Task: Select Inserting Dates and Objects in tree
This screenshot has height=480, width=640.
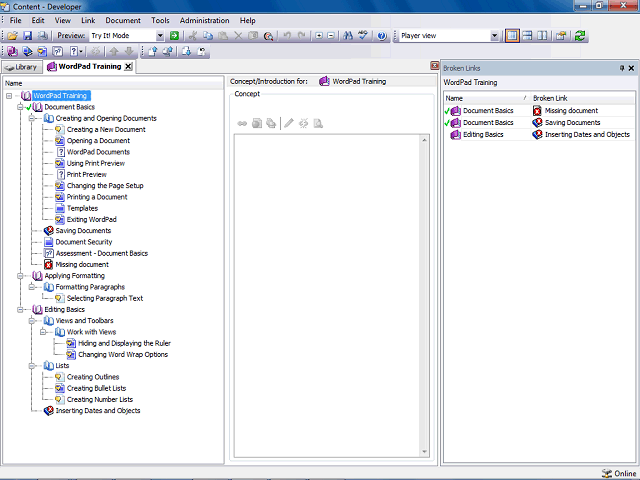Action: pos(98,411)
